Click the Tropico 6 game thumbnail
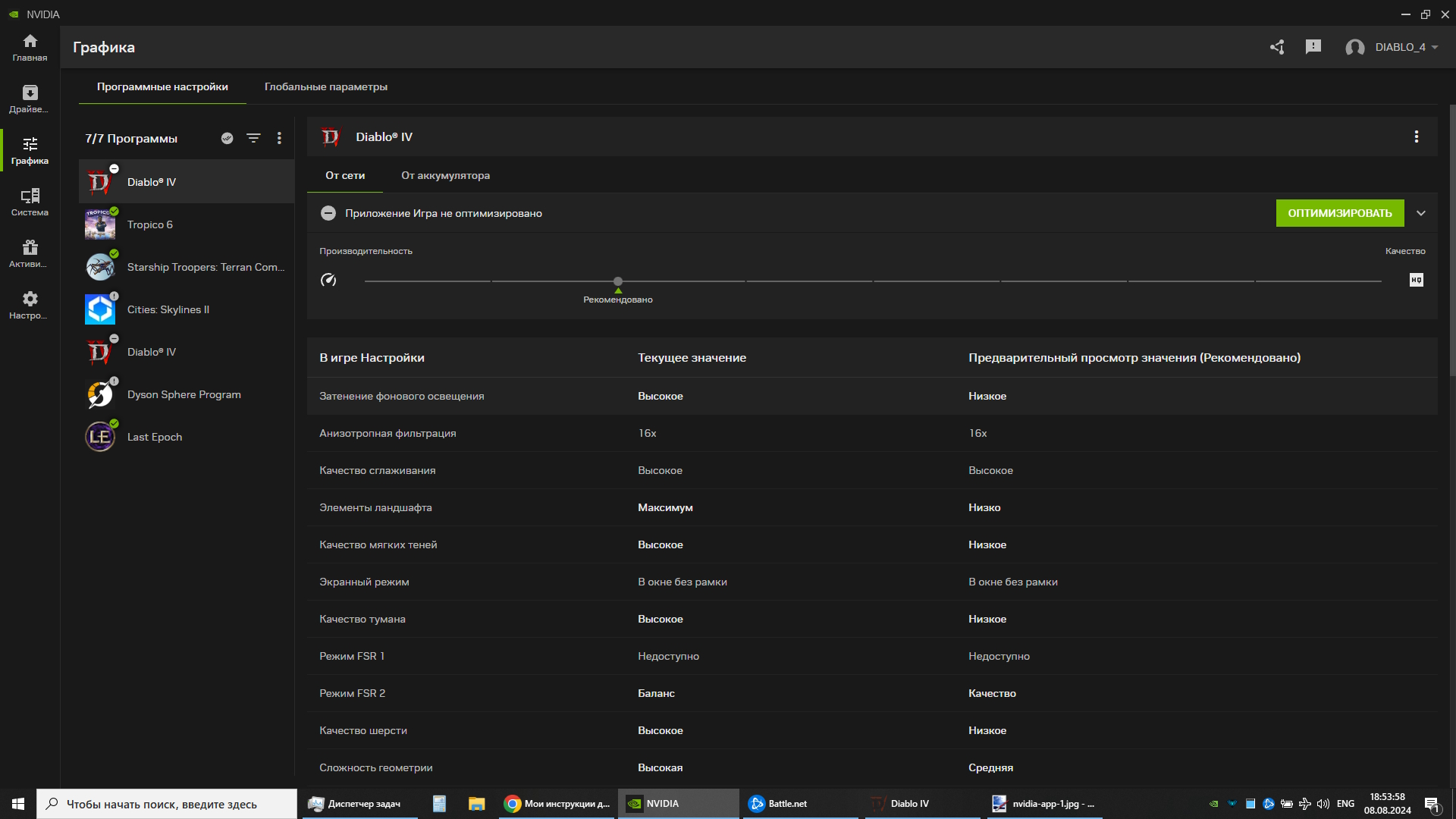The image size is (1456, 819). tap(100, 224)
